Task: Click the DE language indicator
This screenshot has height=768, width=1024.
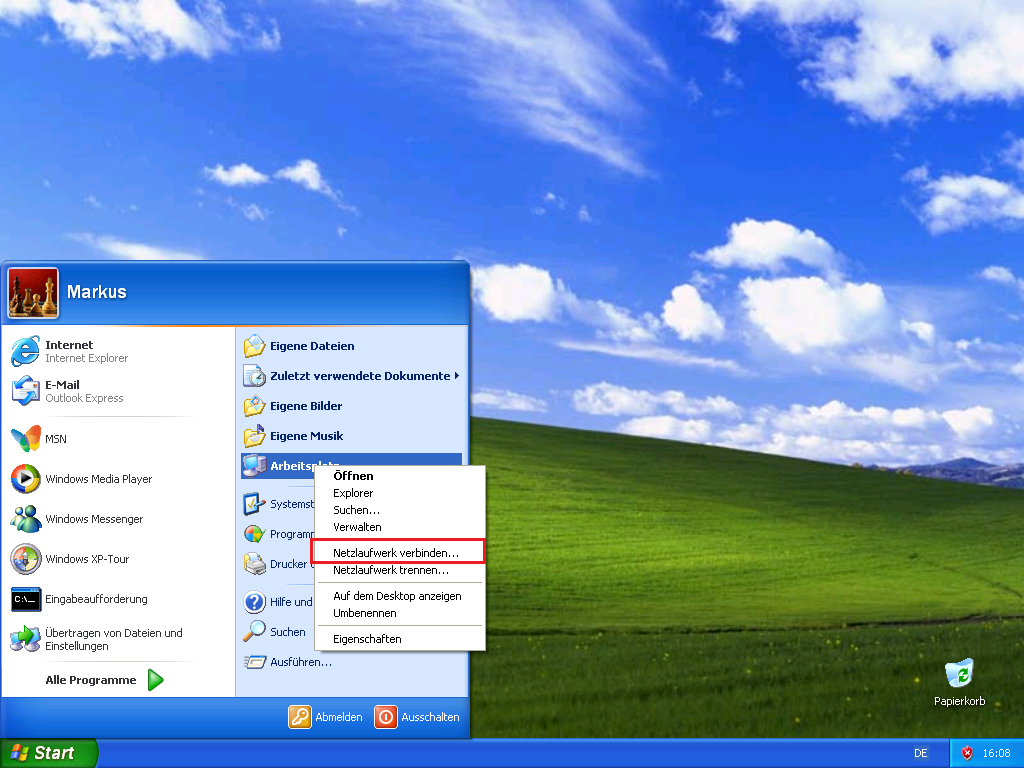Action: 921,753
